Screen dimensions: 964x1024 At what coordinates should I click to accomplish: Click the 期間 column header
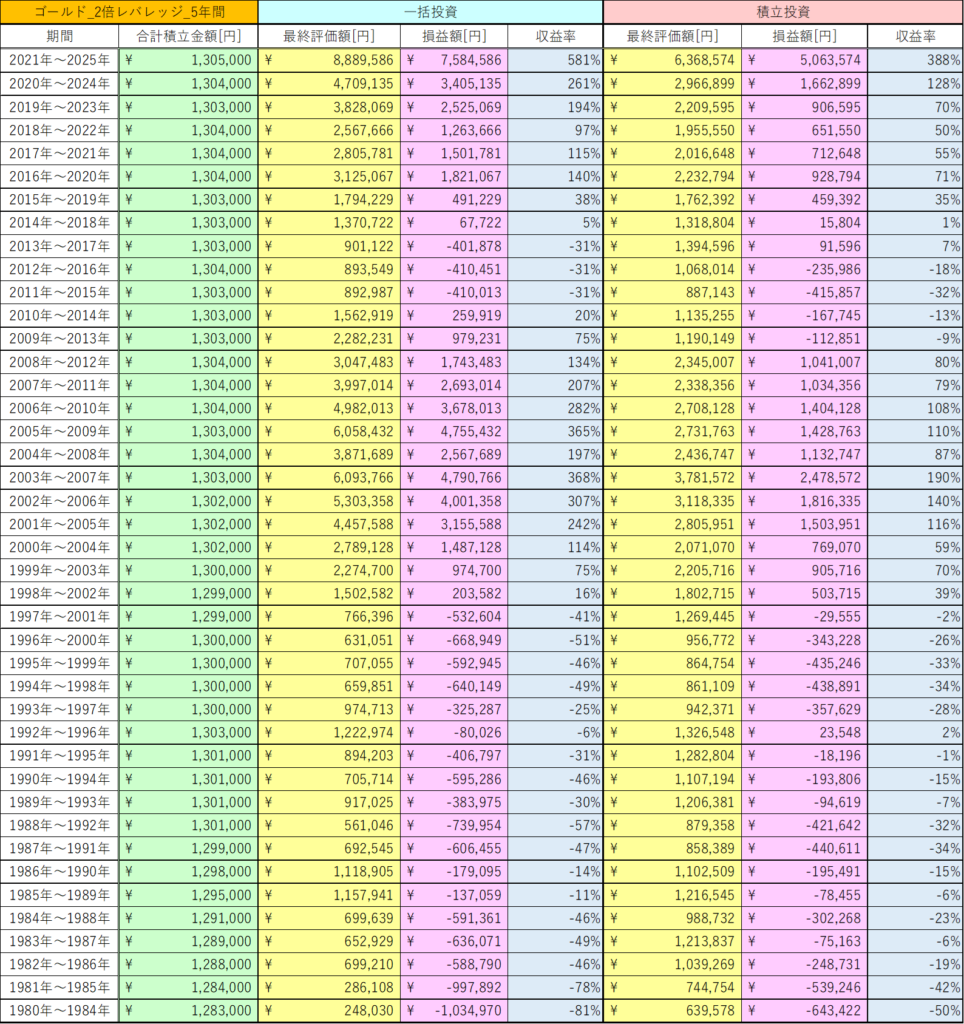[59, 36]
